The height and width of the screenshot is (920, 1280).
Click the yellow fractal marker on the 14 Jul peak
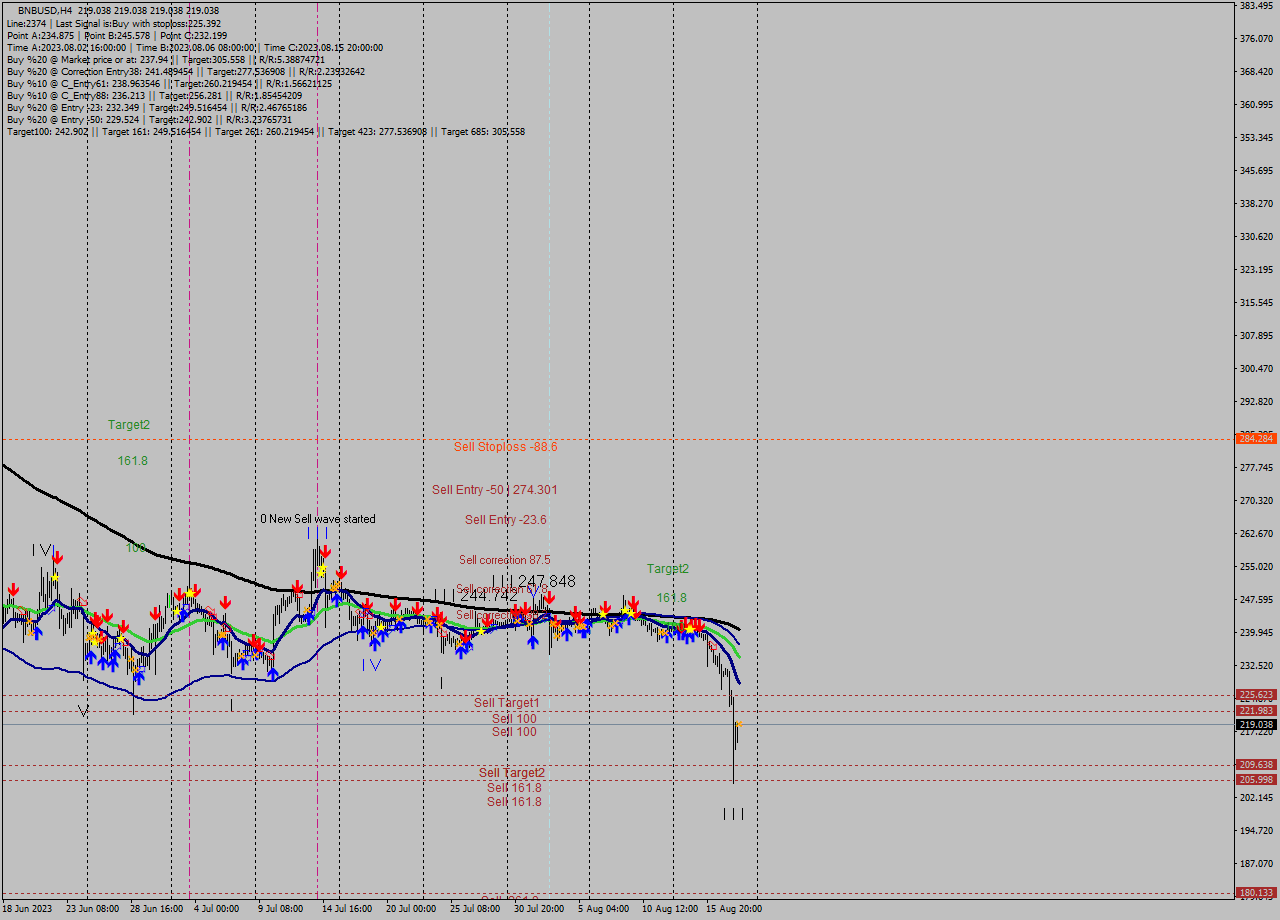coord(323,569)
